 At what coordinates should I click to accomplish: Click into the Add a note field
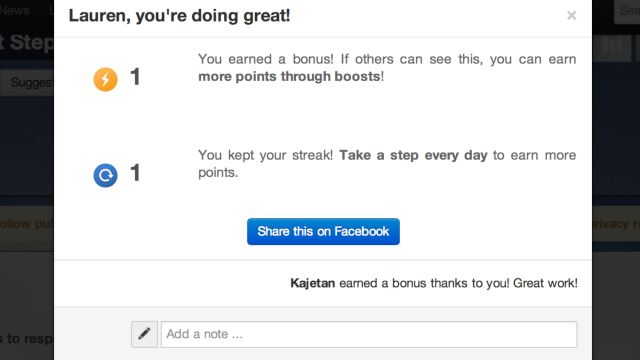tap(369, 334)
